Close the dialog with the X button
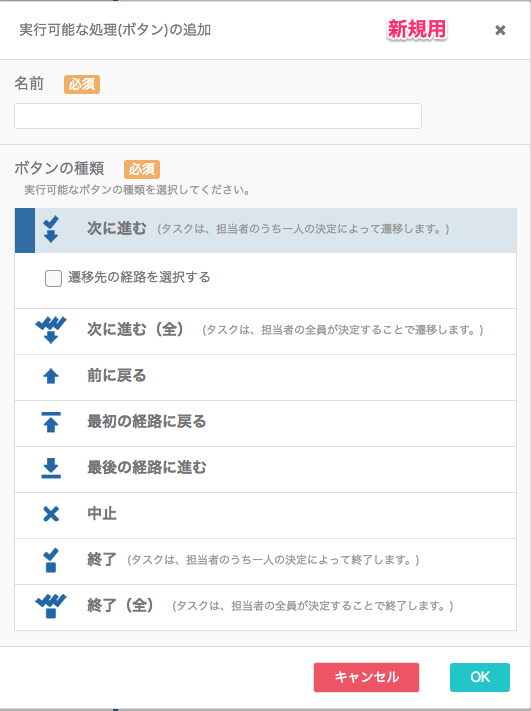531x711 pixels. click(500, 30)
